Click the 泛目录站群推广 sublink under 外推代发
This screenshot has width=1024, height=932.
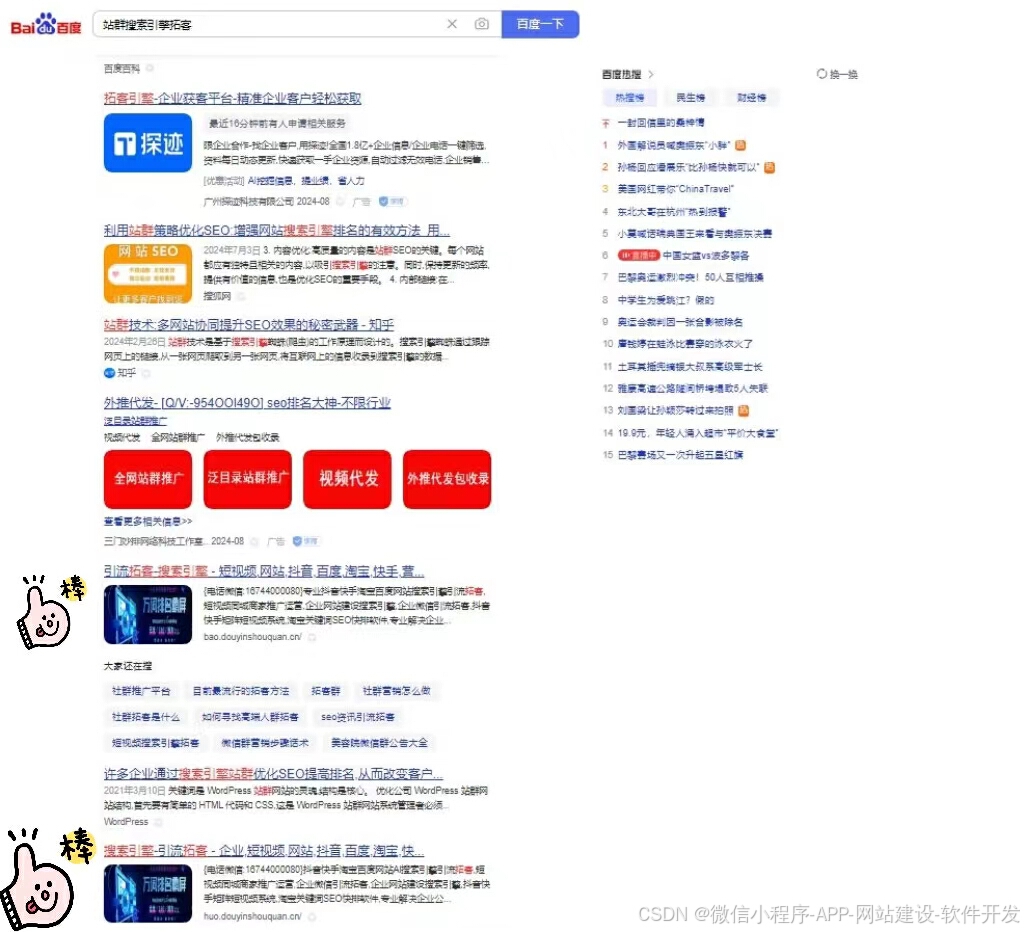point(135,421)
